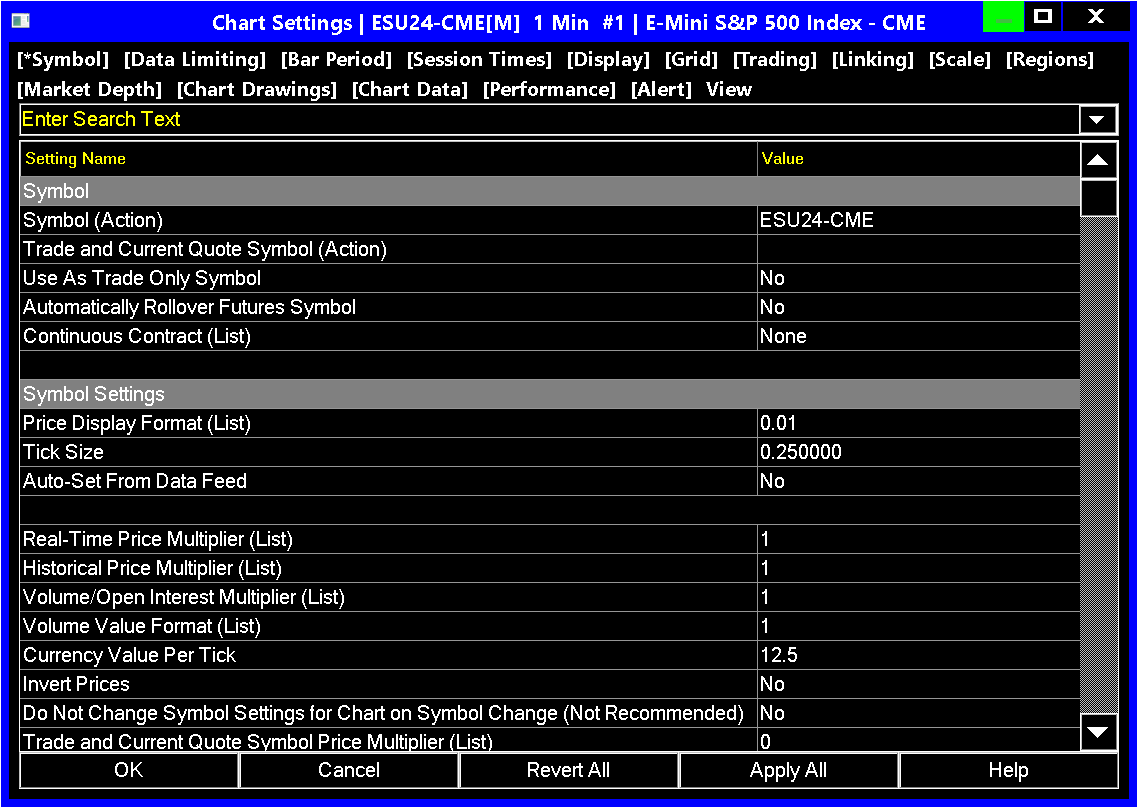Viewport: 1138px width, 808px height.
Task: Open the Volume Value Format list value
Action: coord(918,627)
